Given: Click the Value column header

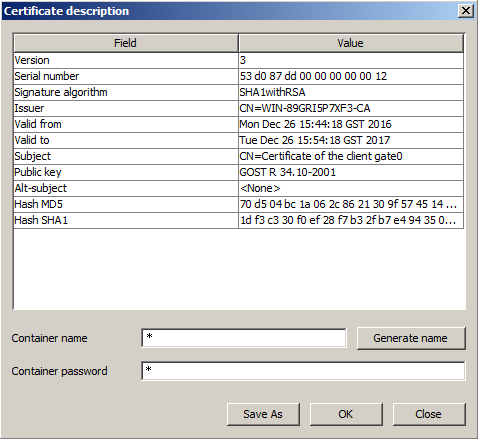Looking at the screenshot, I should click(351, 43).
